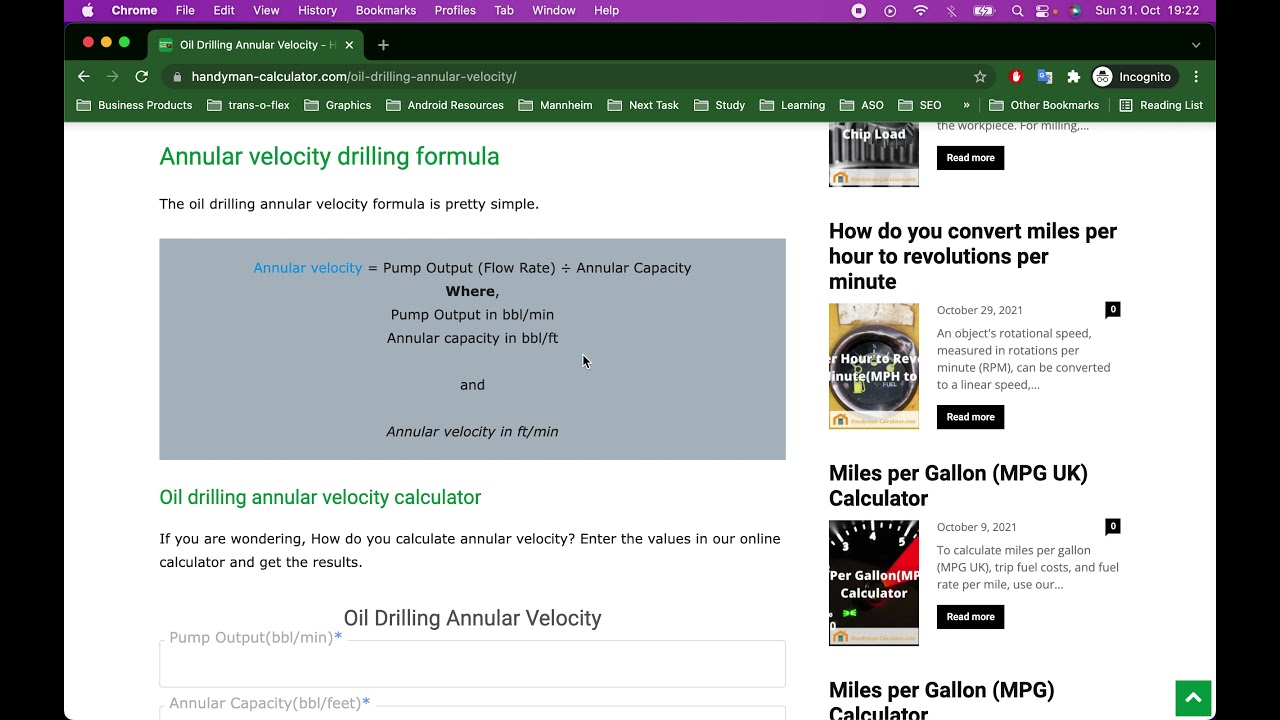Open a new tab with plus icon

coord(383,45)
